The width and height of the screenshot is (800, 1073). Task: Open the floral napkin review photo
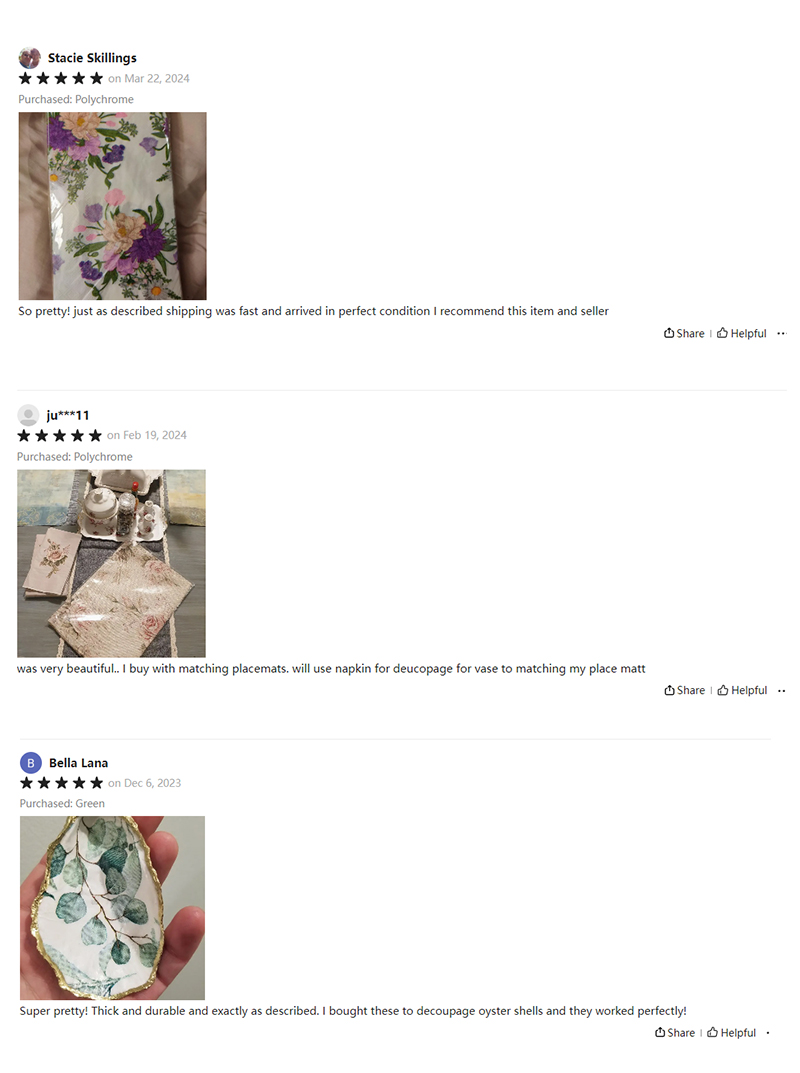point(112,206)
